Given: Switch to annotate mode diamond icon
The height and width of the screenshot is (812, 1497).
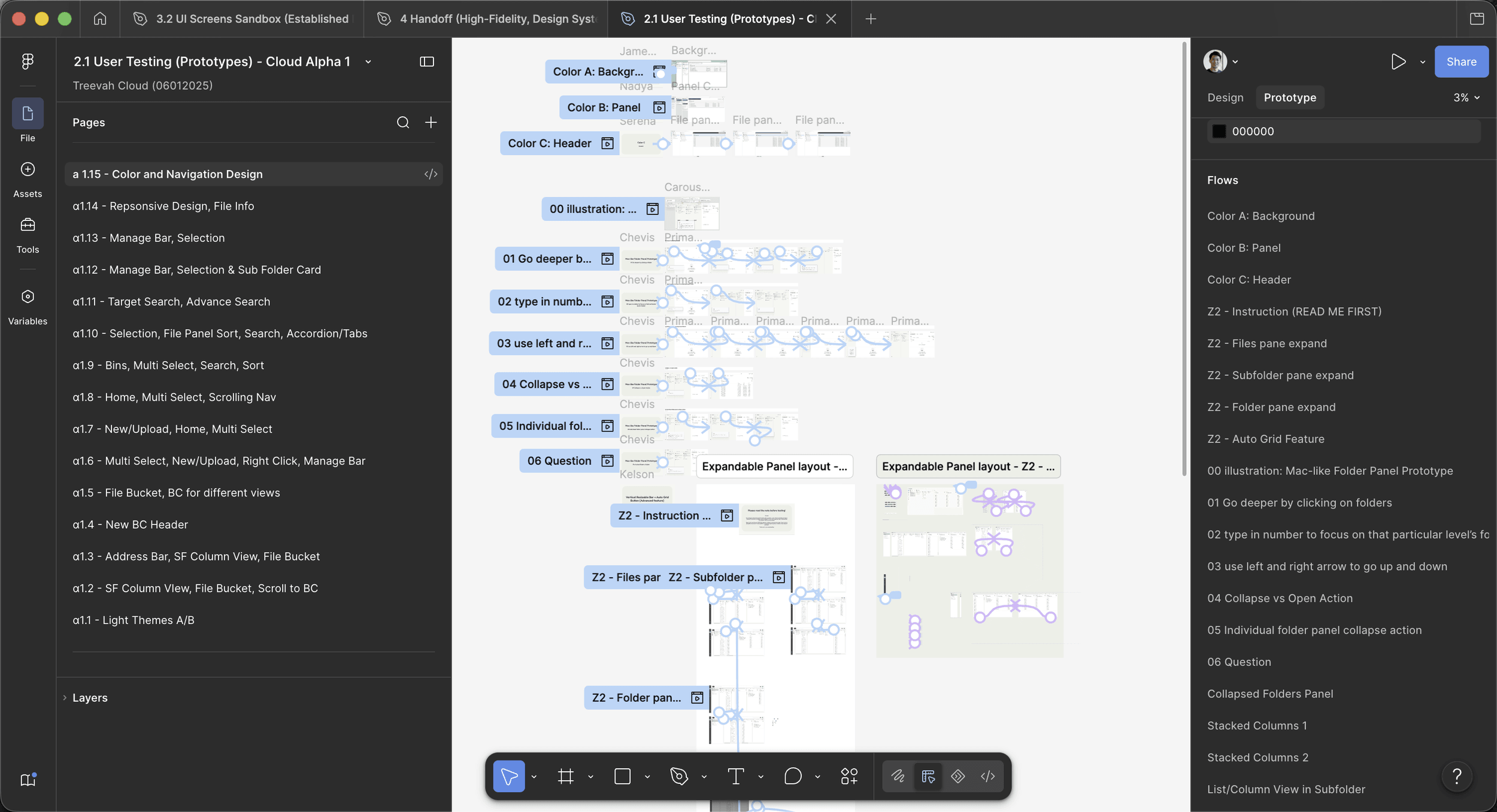Looking at the screenshot, I should (x=958, y=776).
